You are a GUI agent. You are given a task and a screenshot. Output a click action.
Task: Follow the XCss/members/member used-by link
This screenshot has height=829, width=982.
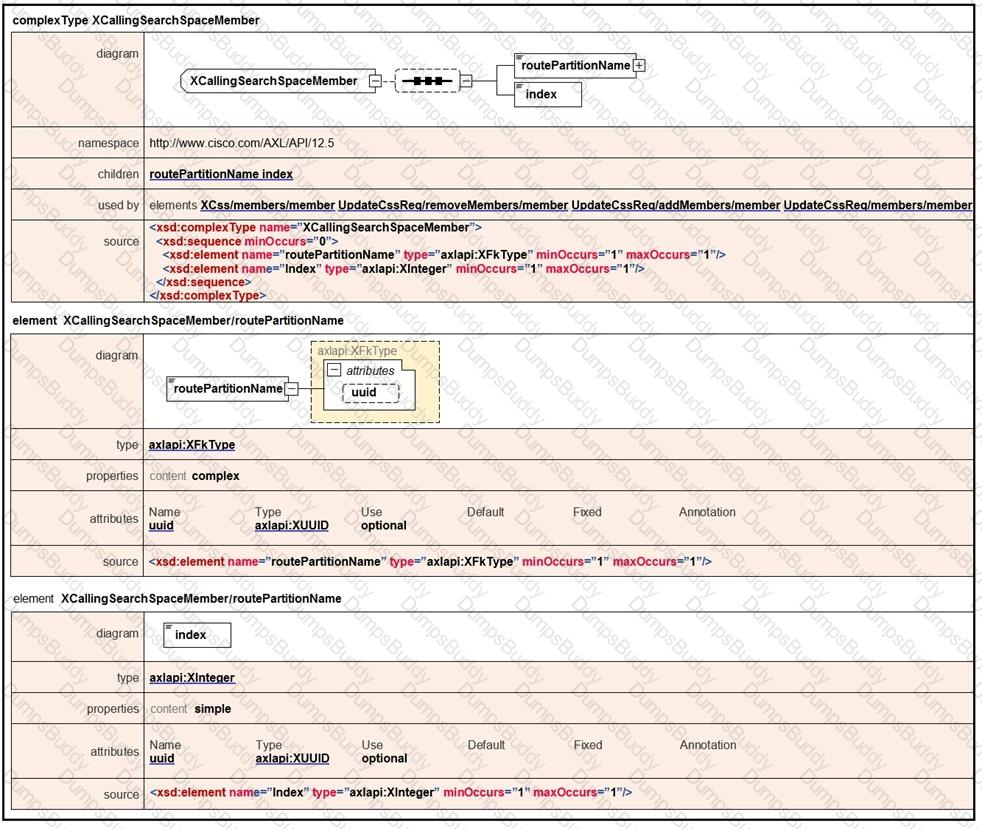[267, 205]
